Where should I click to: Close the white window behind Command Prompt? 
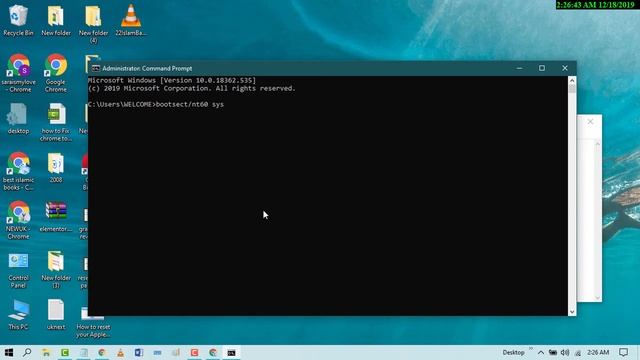(590, 122)
